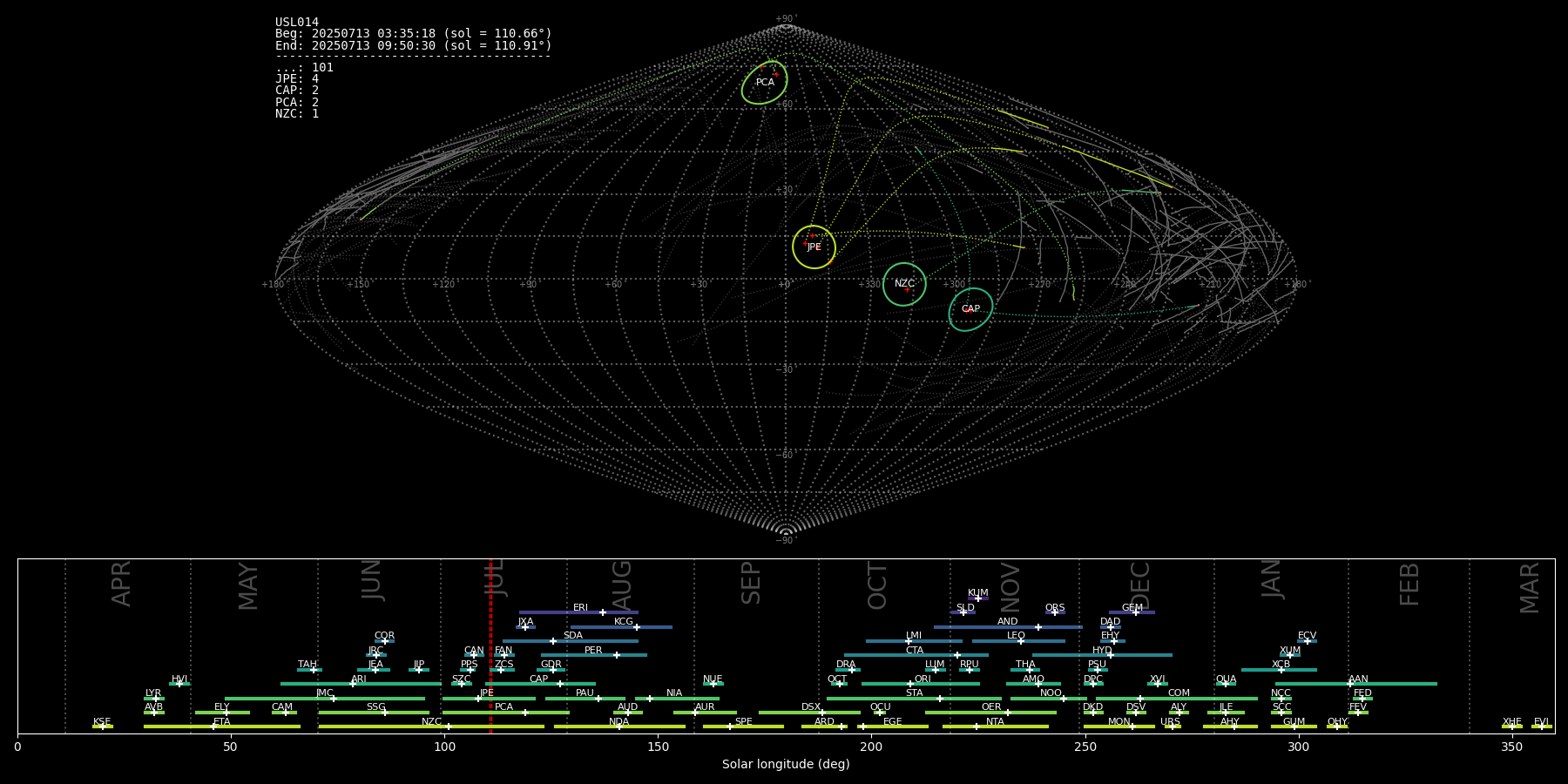Screen dimensions: 1568x784
Task: Click the 300 tick on solar longitude axis
Action: [1298, 747]
